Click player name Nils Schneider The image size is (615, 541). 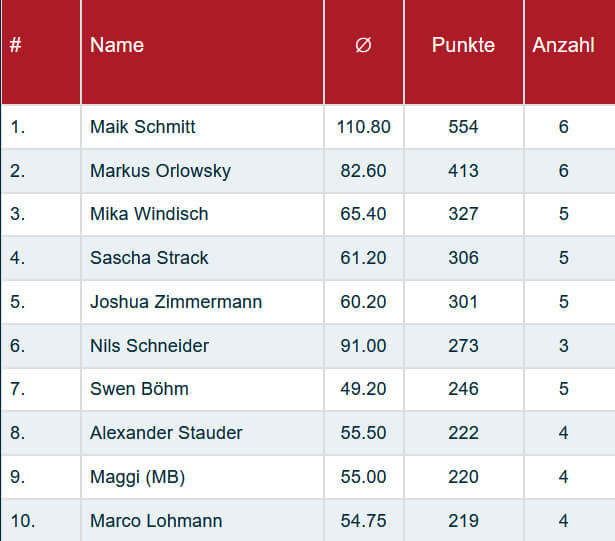149,346
